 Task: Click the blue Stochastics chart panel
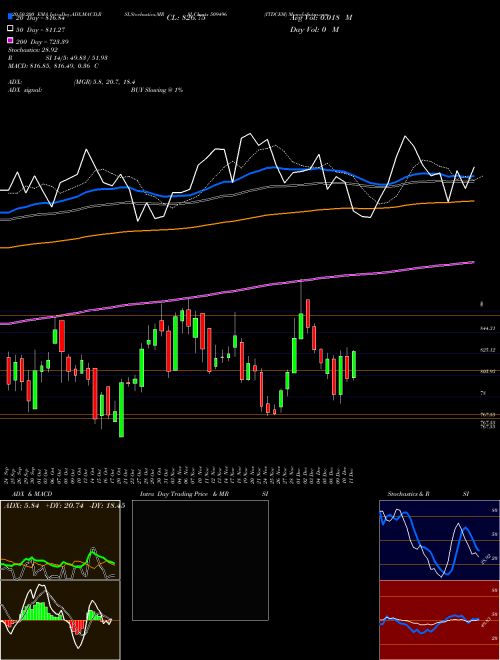(439, 540)
